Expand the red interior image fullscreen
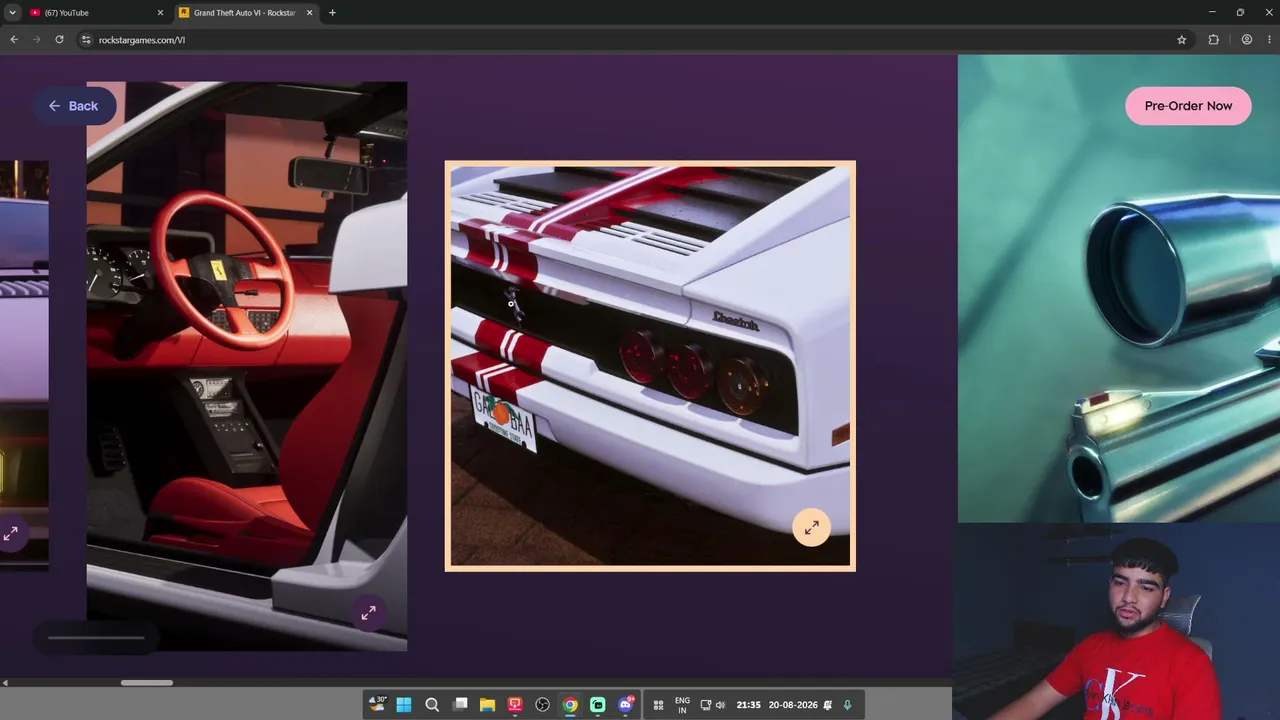This screenshot has height=720, width=1280. click(368, 613)
